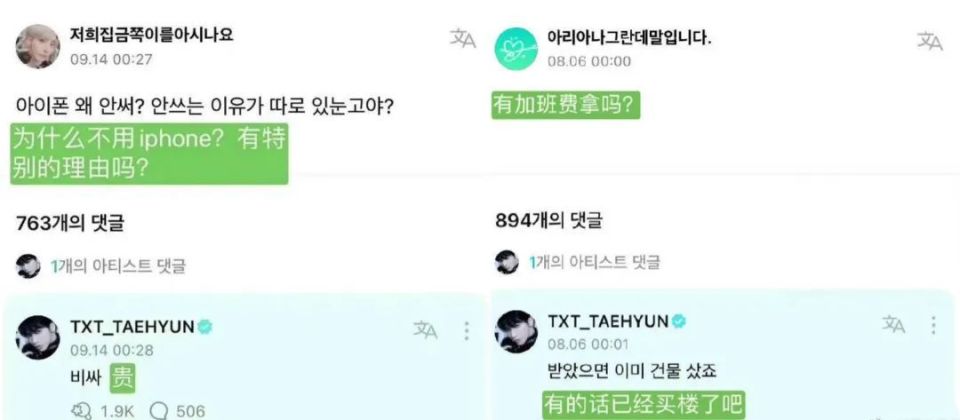Open the three-dot menu on the 09.14 comment
Image resolution: width=960 pixels, height=420 pixels.
(x=467, y=331)
